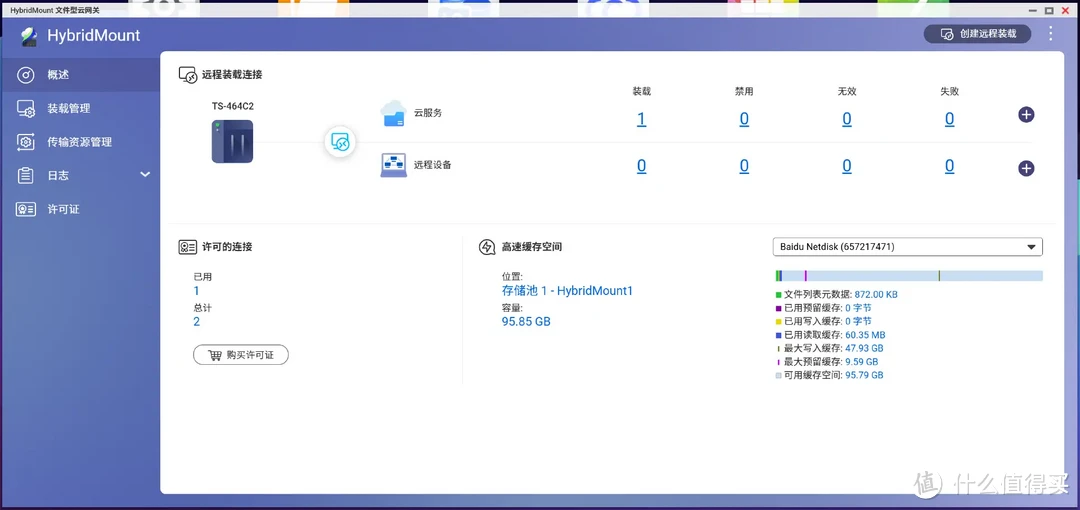Click the 创建远程装载 button
The width and height of the screenshot is (1080, 510).
tap(979, 34)
